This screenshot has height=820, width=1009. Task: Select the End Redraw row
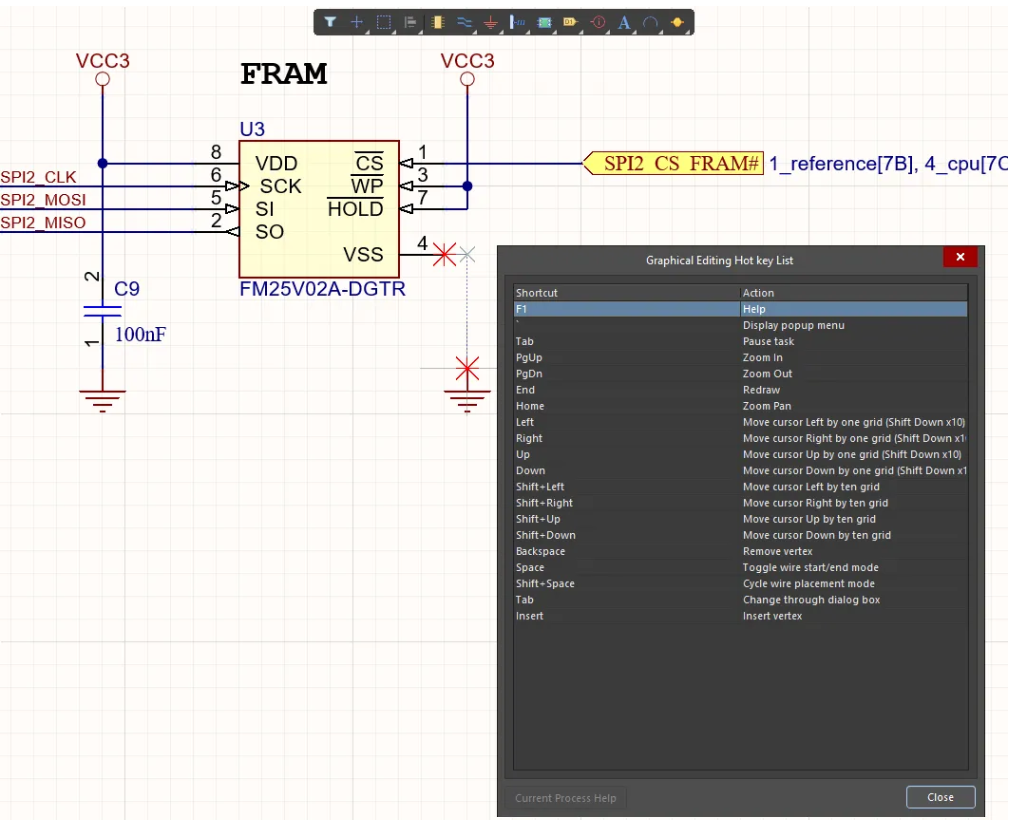tap(740, 389)
